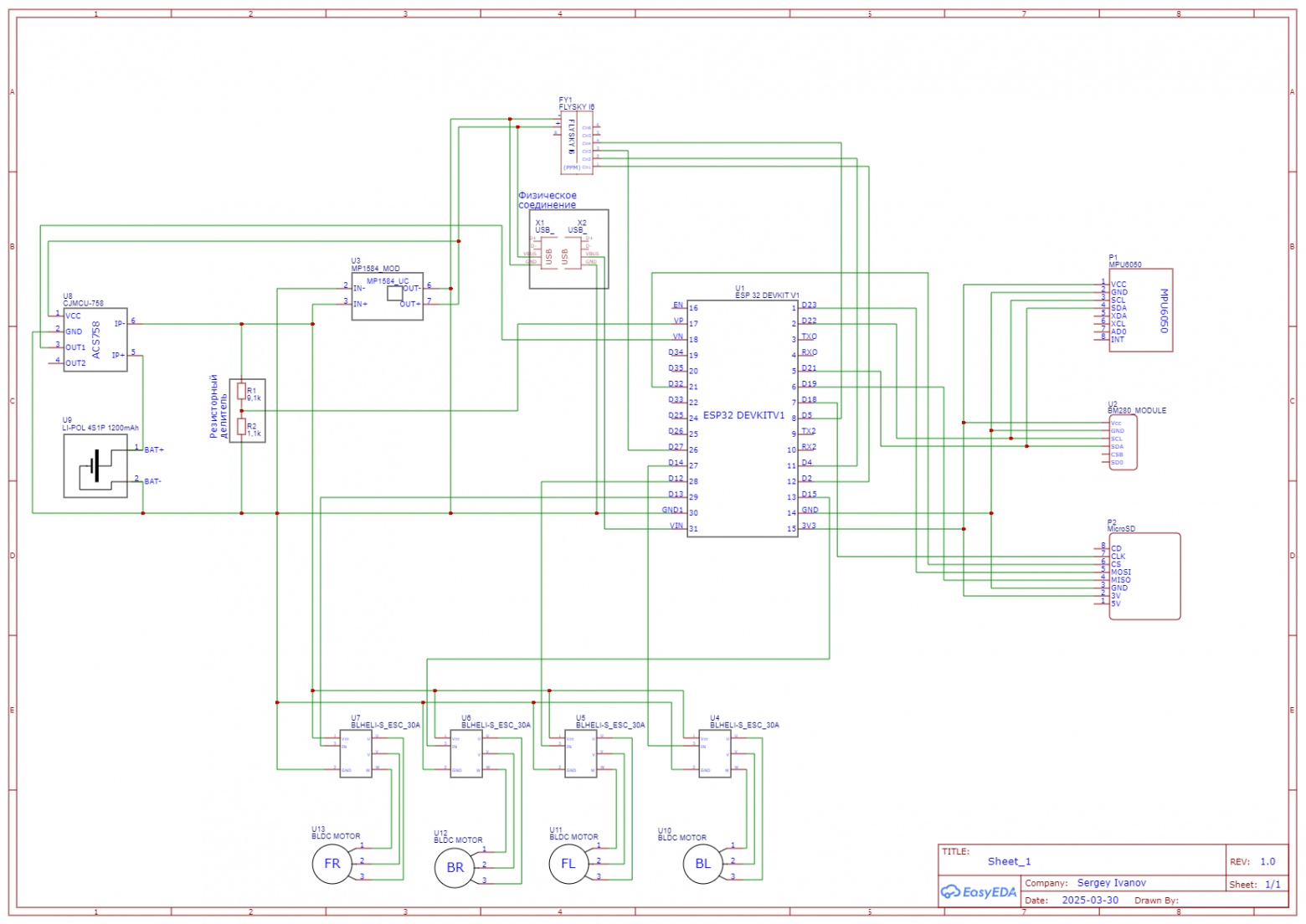The width and height of the screenshot is (1306, 924).
Task: Pick the U6 BLHeli-S ESC symbol
Action: coord(466,753)
